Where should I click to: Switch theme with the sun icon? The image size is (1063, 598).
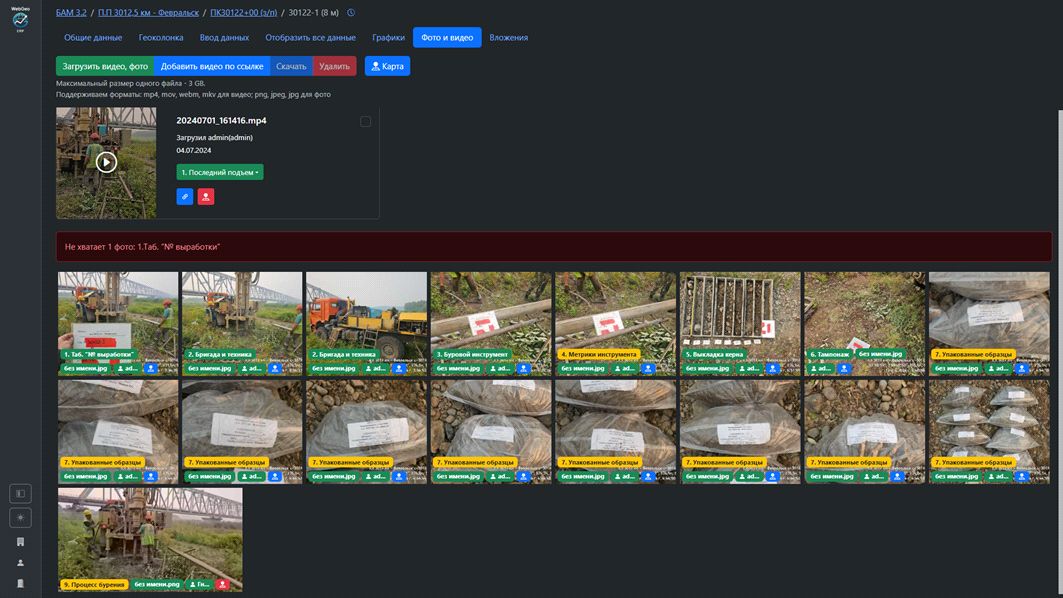(x=20, y=517)
